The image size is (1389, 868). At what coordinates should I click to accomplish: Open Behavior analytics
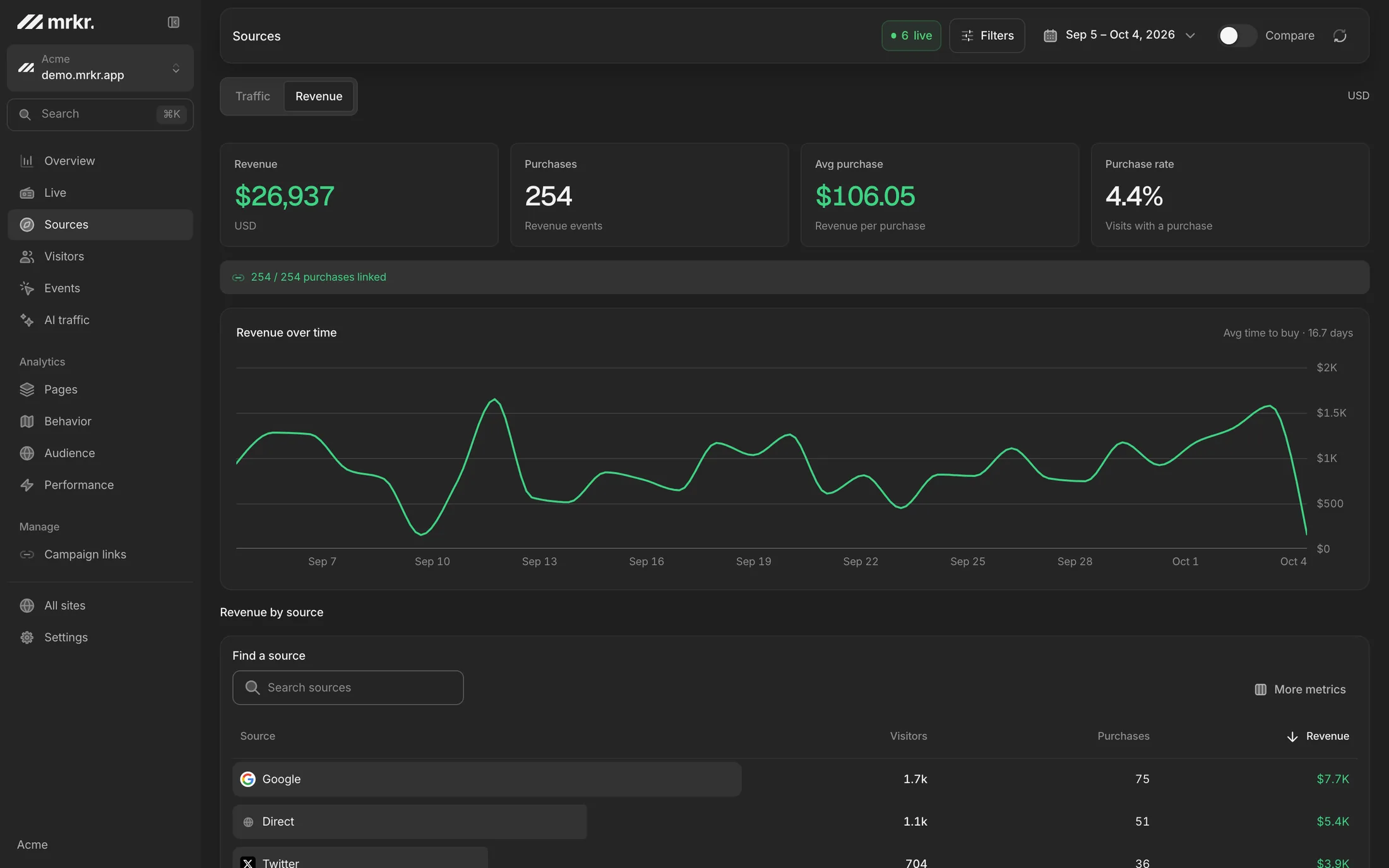pyautogui.click(x=100, y=421)
